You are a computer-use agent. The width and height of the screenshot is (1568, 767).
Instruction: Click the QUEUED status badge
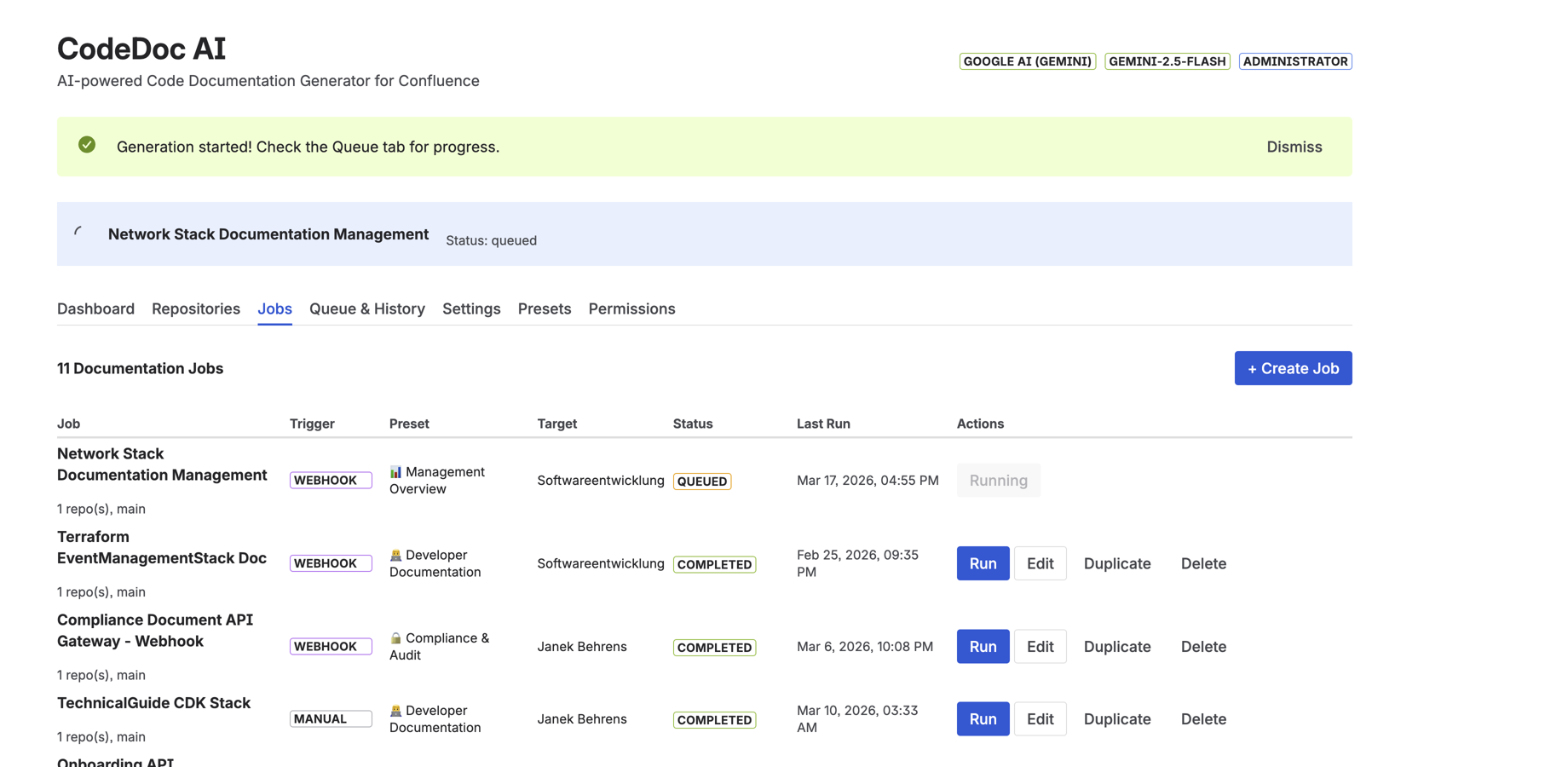click(x=701, y=481)
